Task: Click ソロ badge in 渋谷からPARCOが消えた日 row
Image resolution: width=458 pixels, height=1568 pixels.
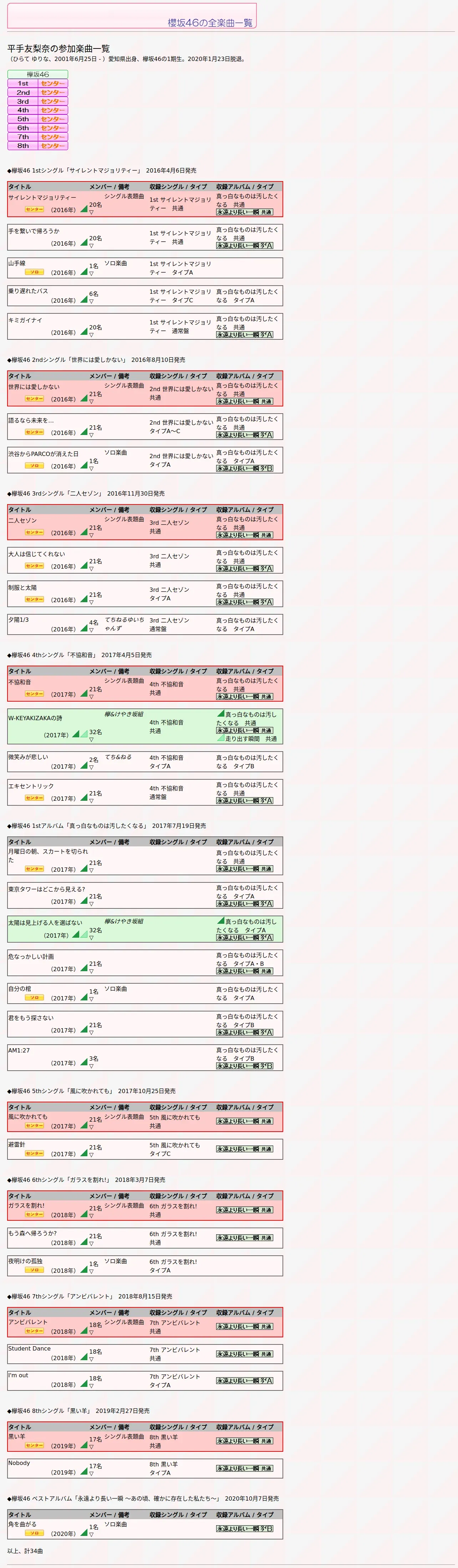Action: click(34, 466)
